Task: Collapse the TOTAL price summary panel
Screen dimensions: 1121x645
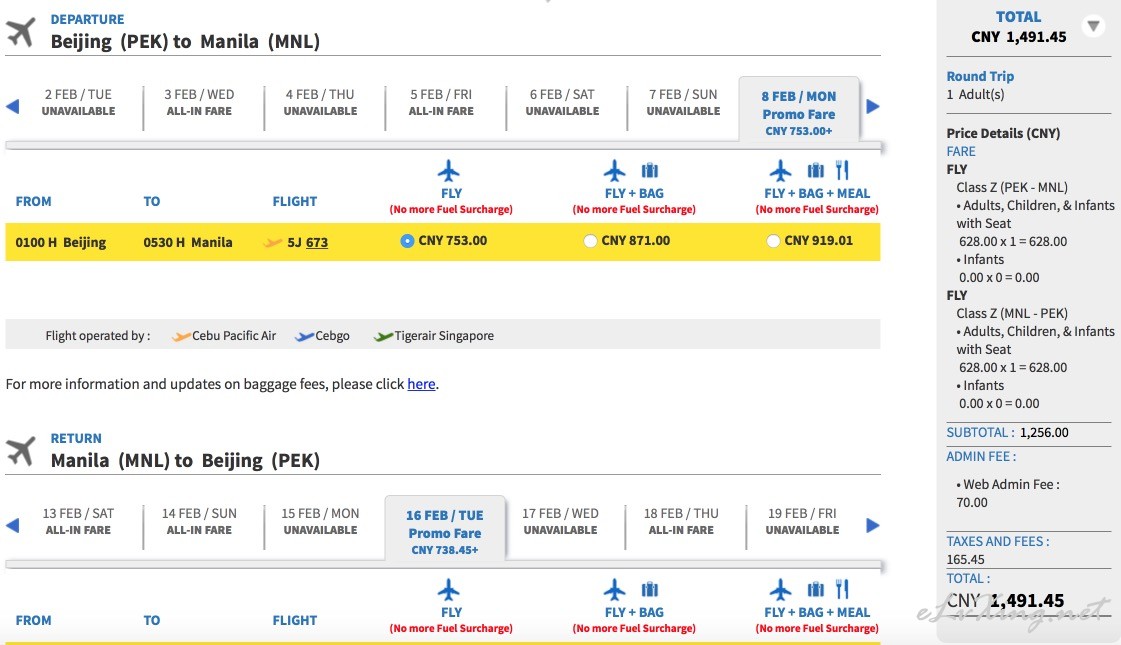Action: pos(1093,26)
